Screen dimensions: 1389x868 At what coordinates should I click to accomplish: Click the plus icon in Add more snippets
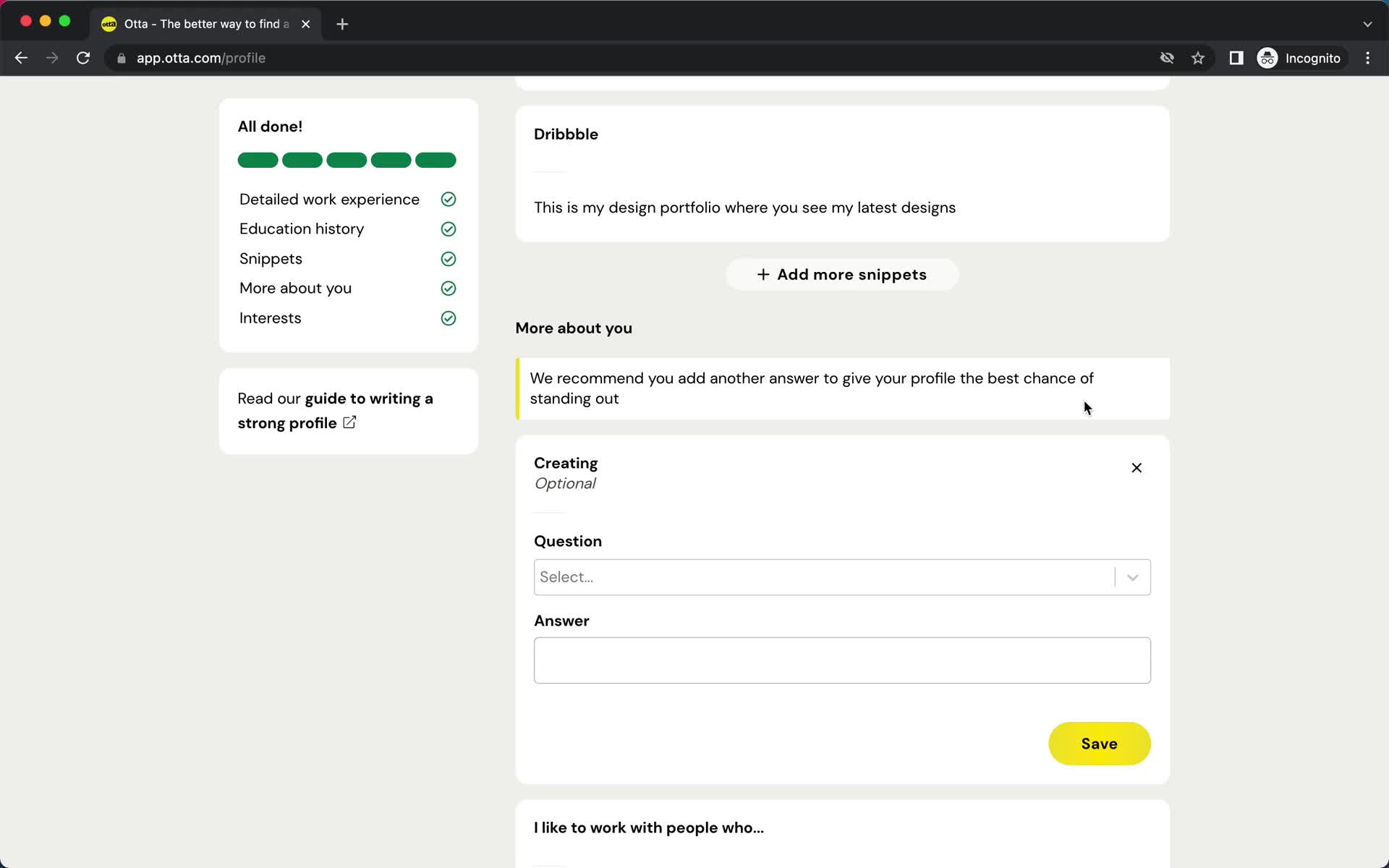point(763,275)
